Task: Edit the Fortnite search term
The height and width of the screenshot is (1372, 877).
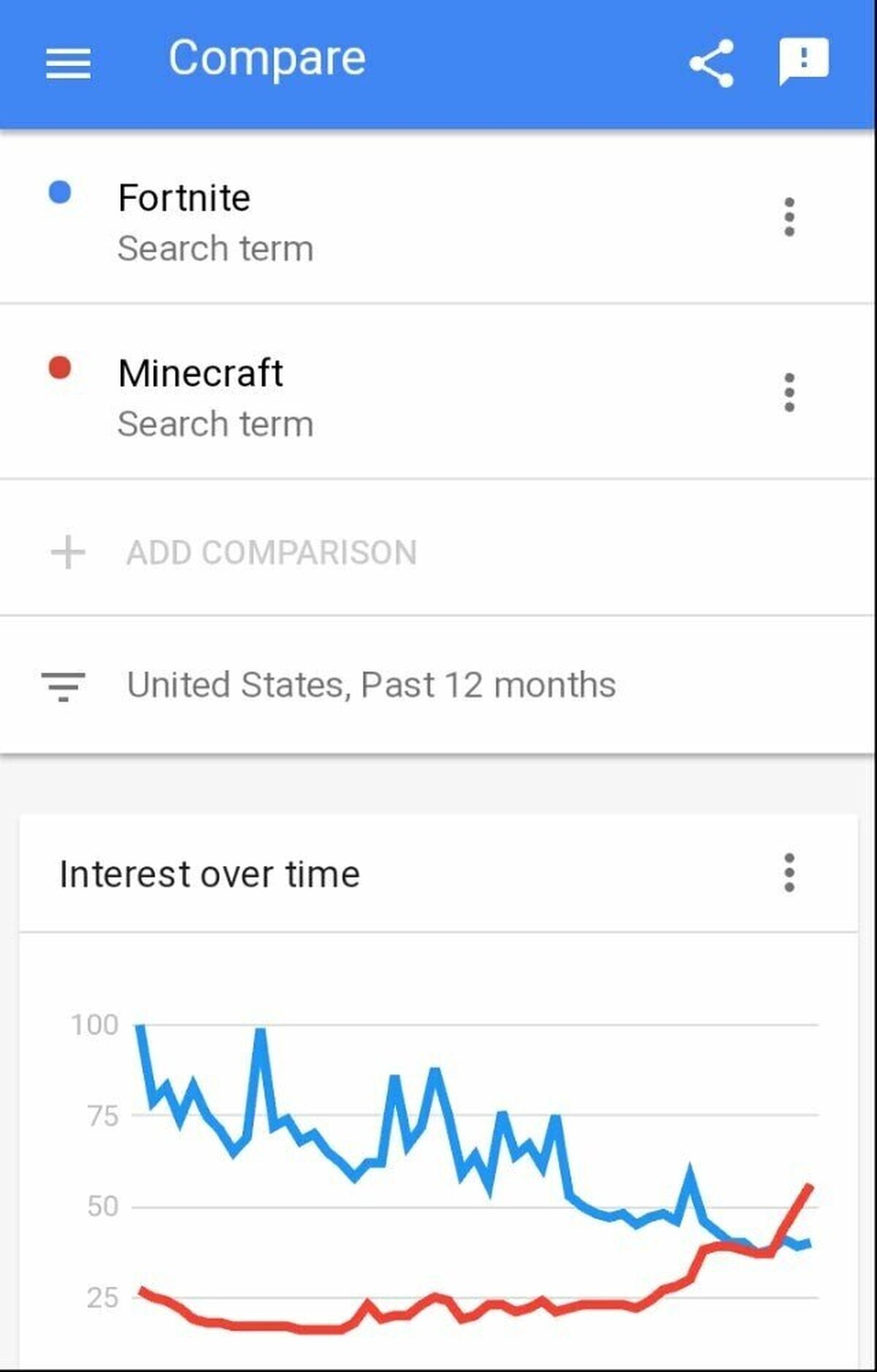Action: coord(184,198)
